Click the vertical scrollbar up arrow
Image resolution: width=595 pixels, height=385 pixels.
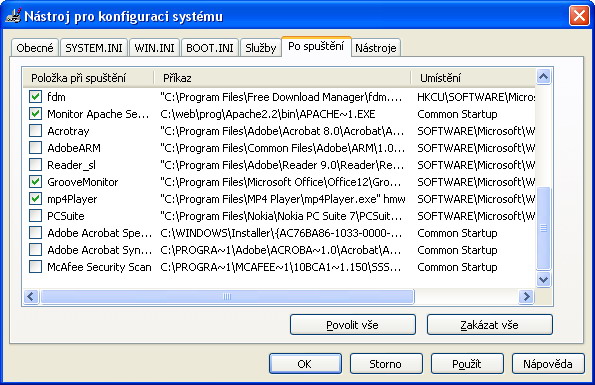click(543, 77)
